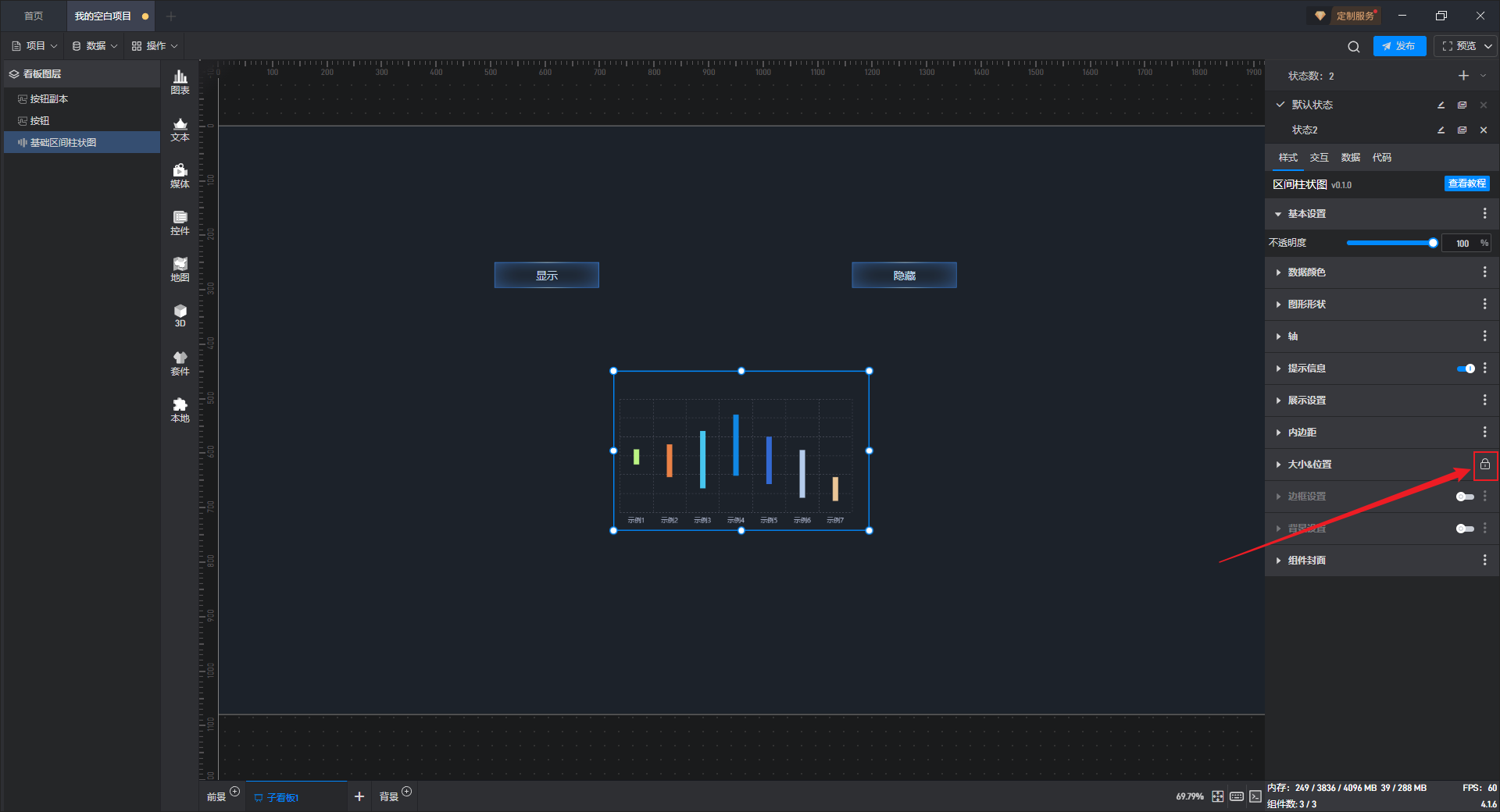The height and width of the screenshot is (812, 1500).
Task: Rename 默认状态 using its edit pencil
Action: click(1441, 105)
